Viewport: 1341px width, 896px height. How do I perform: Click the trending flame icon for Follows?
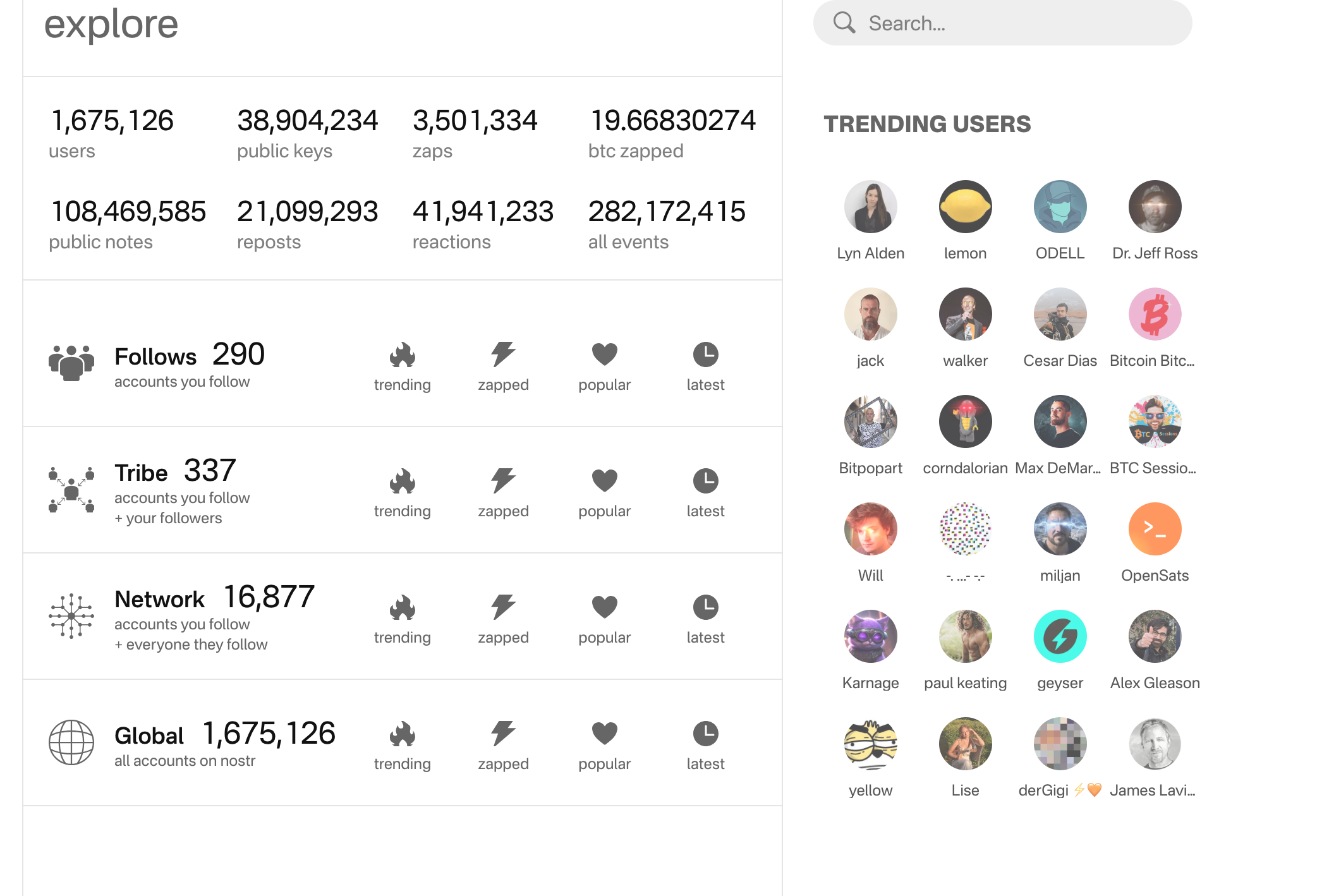402,355
